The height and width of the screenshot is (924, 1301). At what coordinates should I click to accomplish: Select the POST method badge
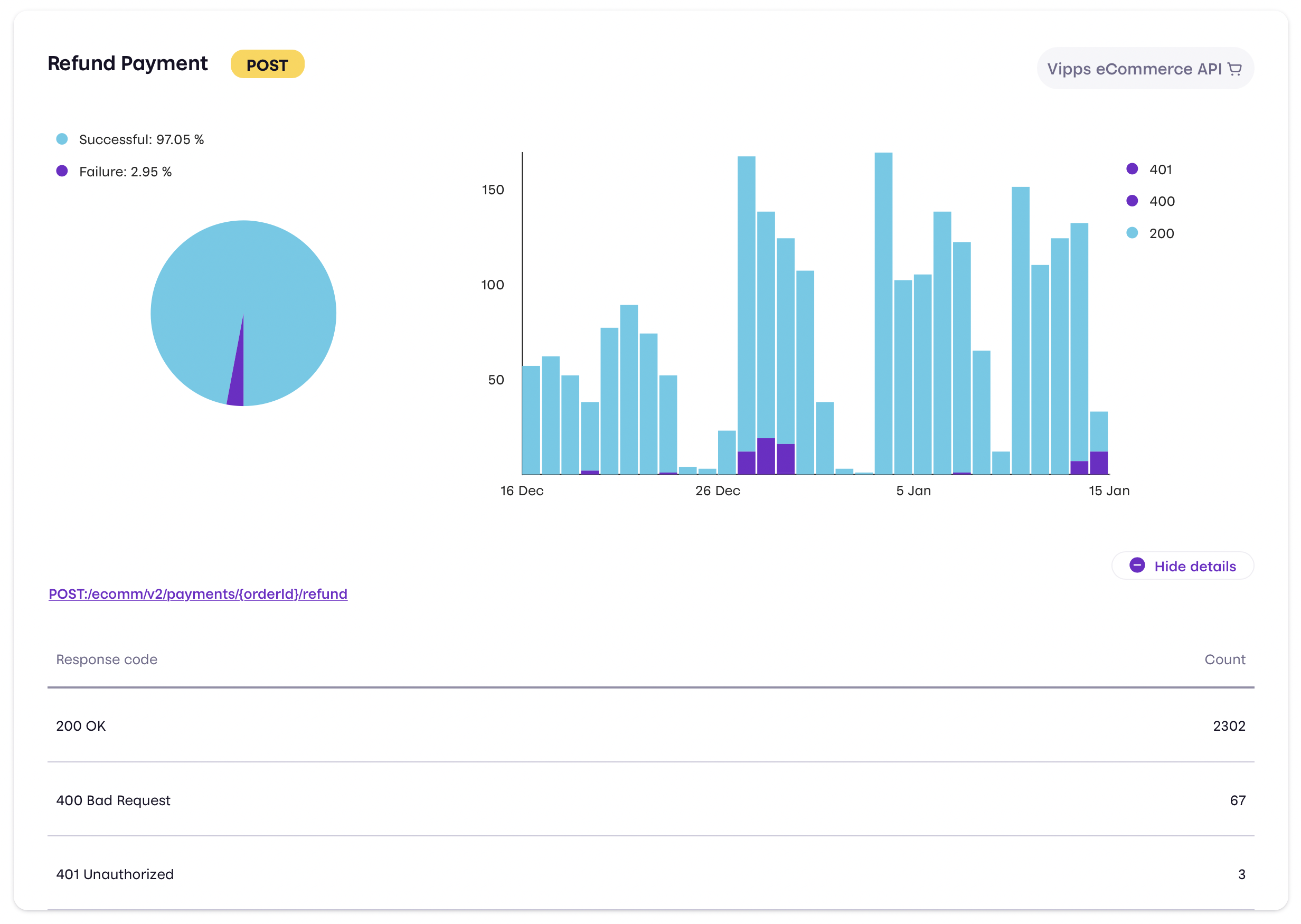point(267,64)
